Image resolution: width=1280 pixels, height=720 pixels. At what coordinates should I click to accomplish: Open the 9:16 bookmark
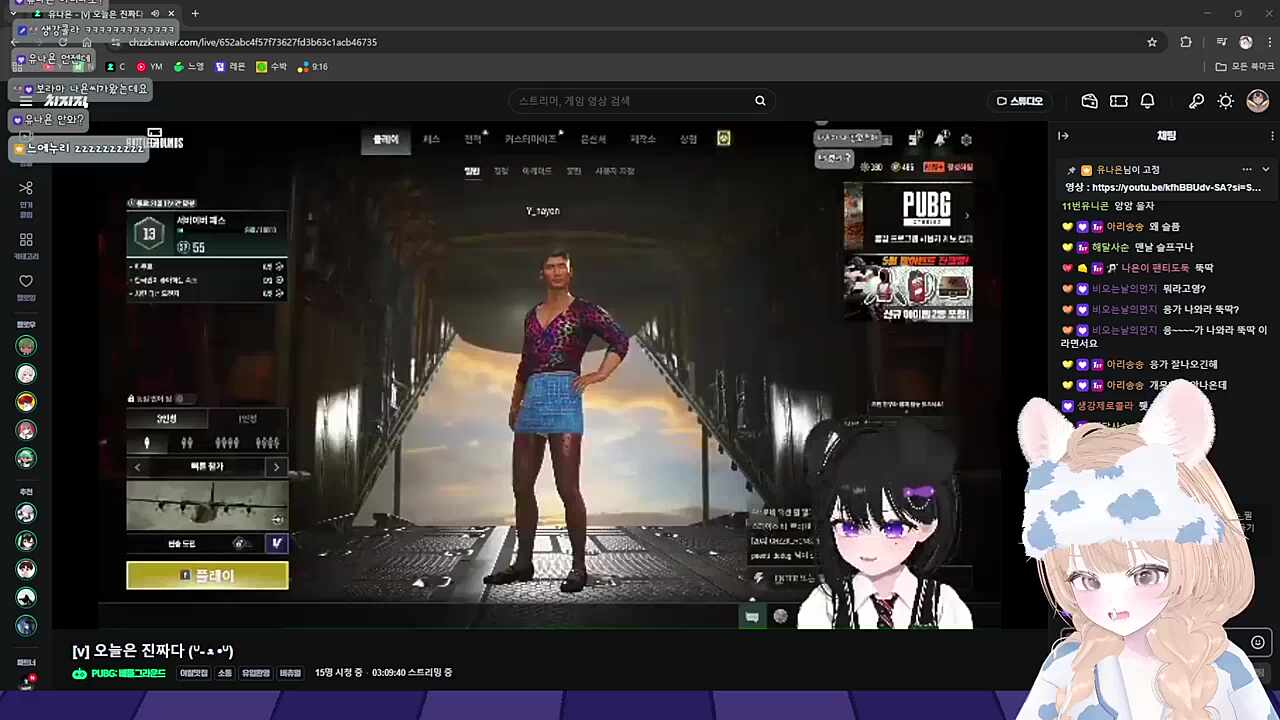312,67
